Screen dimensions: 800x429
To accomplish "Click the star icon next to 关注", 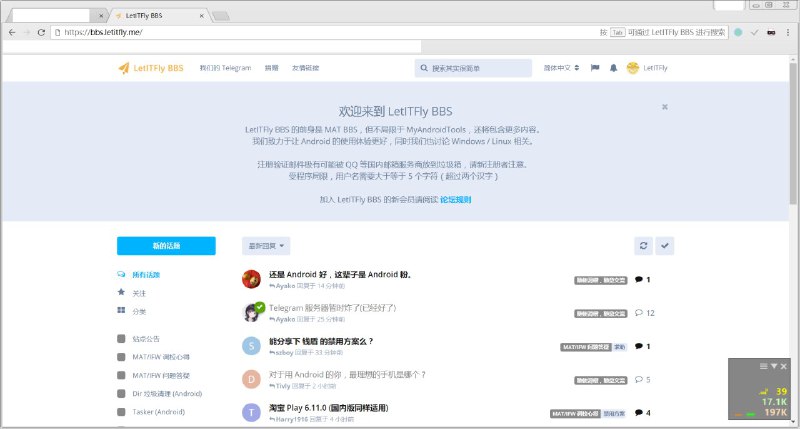I will tap(121, 292).
